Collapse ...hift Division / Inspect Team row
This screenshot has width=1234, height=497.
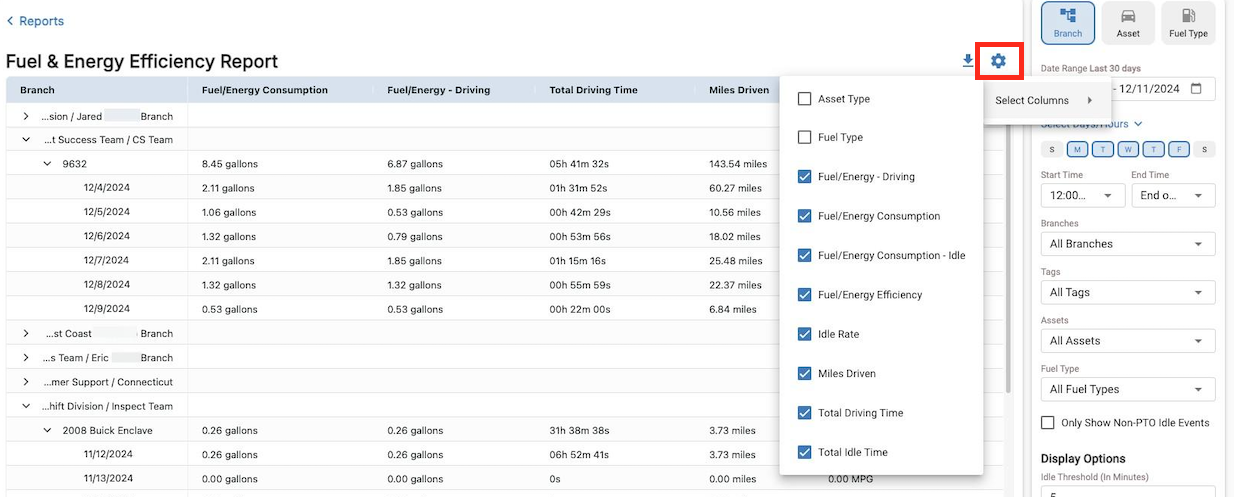pyautogui.click(x=27, y=406)
